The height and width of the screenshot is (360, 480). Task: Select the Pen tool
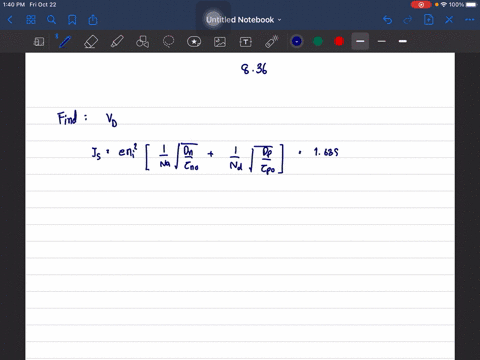65,42
